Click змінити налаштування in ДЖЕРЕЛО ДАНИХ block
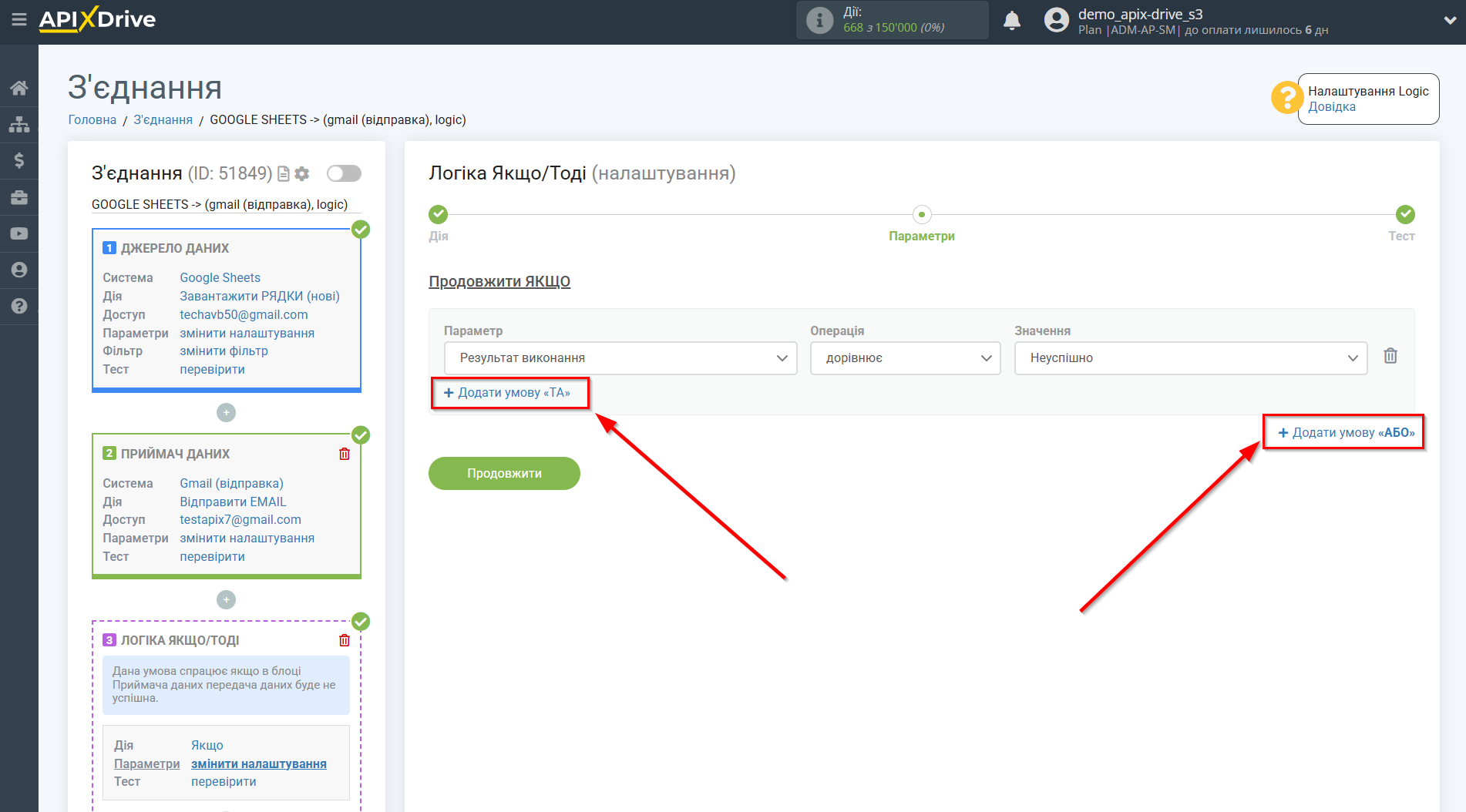This screenshot has height=812, width=1466. (247, 333)
